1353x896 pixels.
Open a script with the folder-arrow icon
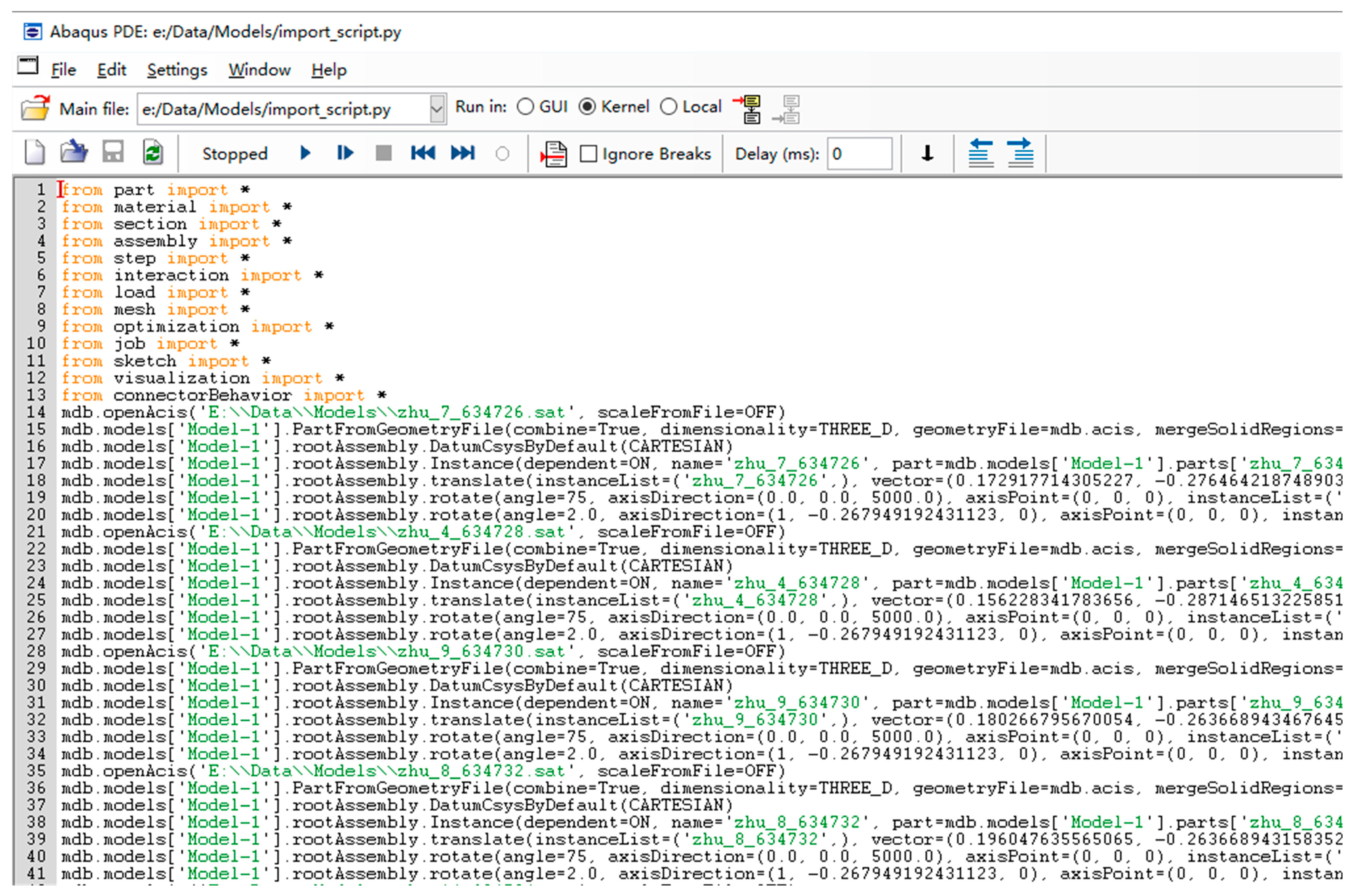74,152
